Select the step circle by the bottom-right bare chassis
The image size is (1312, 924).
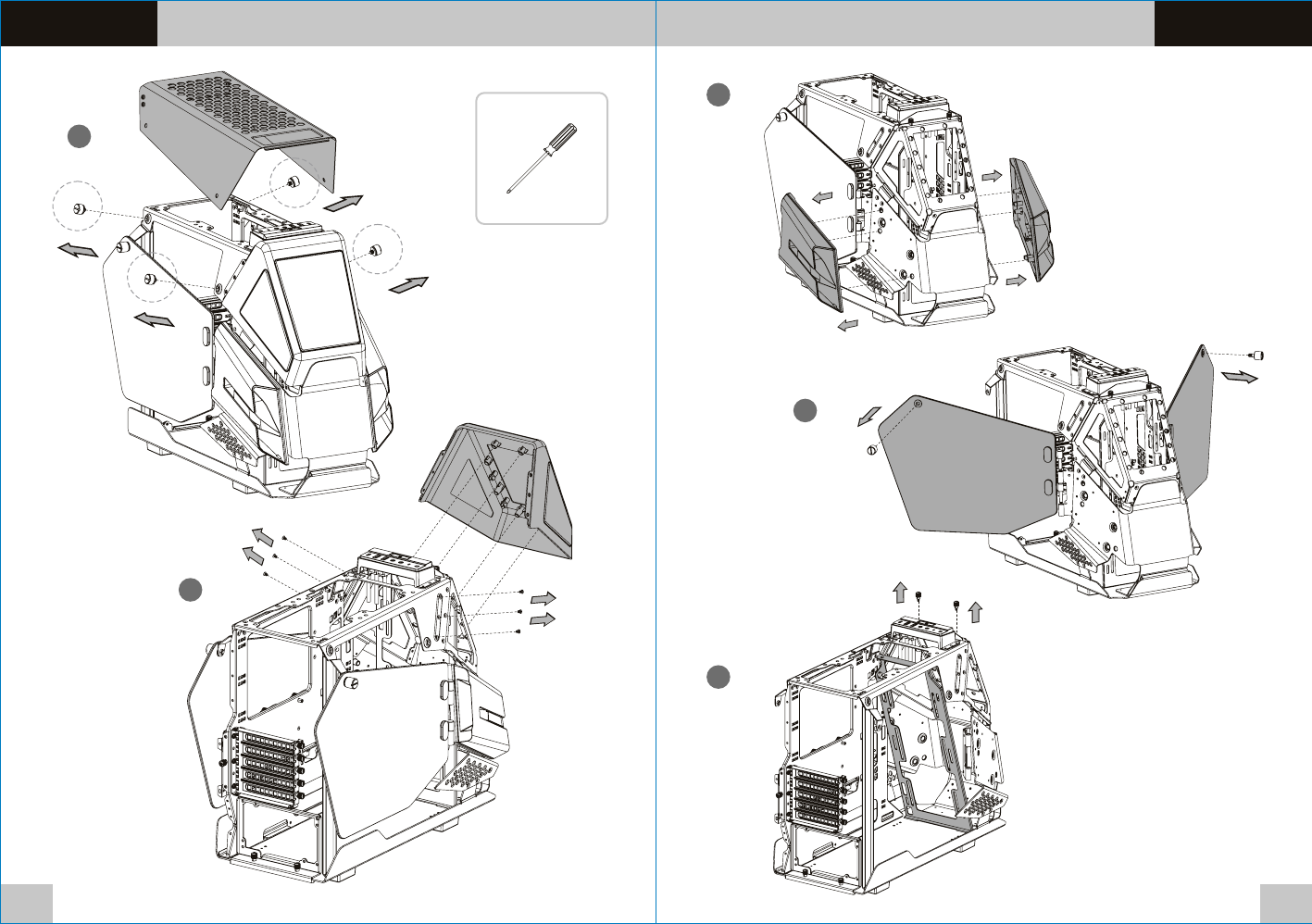718,677
